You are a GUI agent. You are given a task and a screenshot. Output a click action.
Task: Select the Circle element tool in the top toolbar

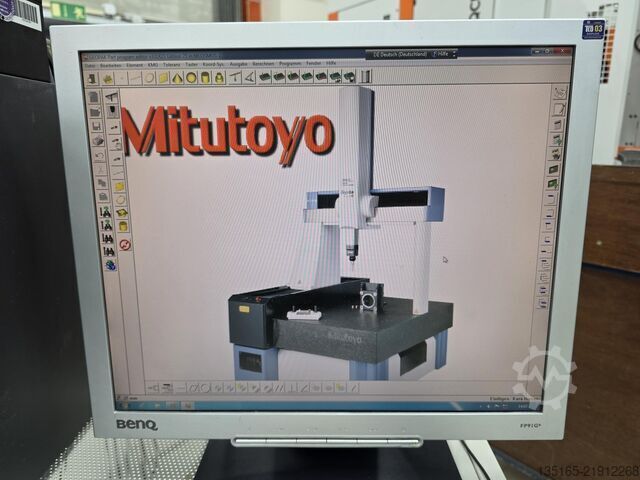tap(149, 78)
